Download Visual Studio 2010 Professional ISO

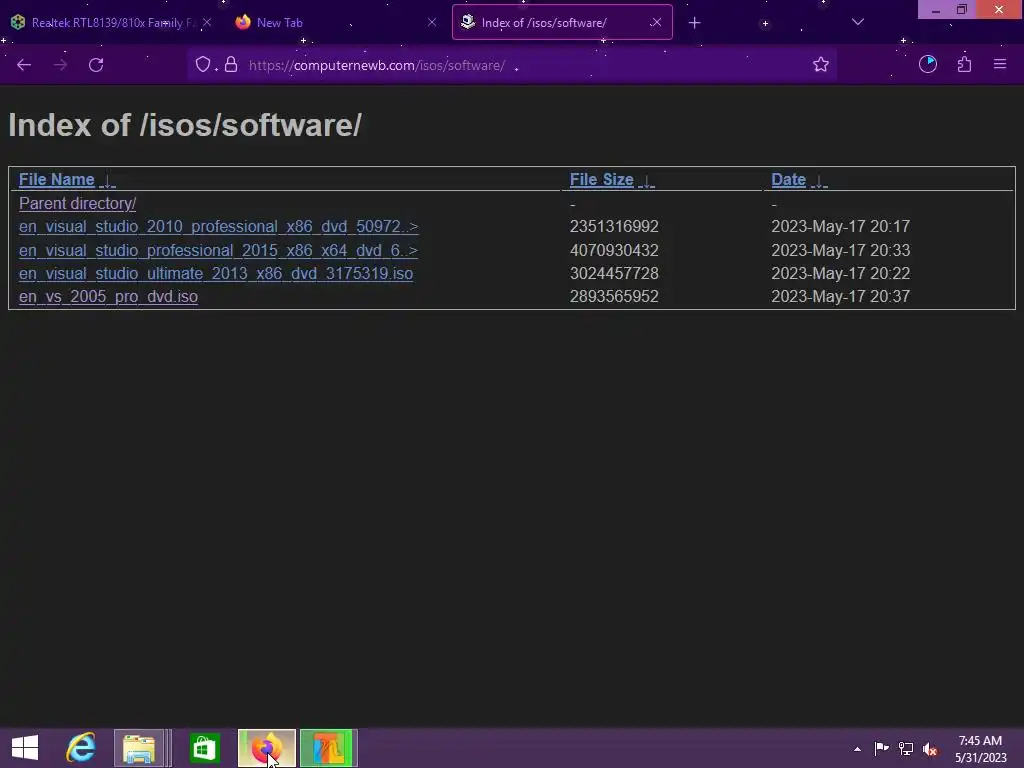[219, 227]
